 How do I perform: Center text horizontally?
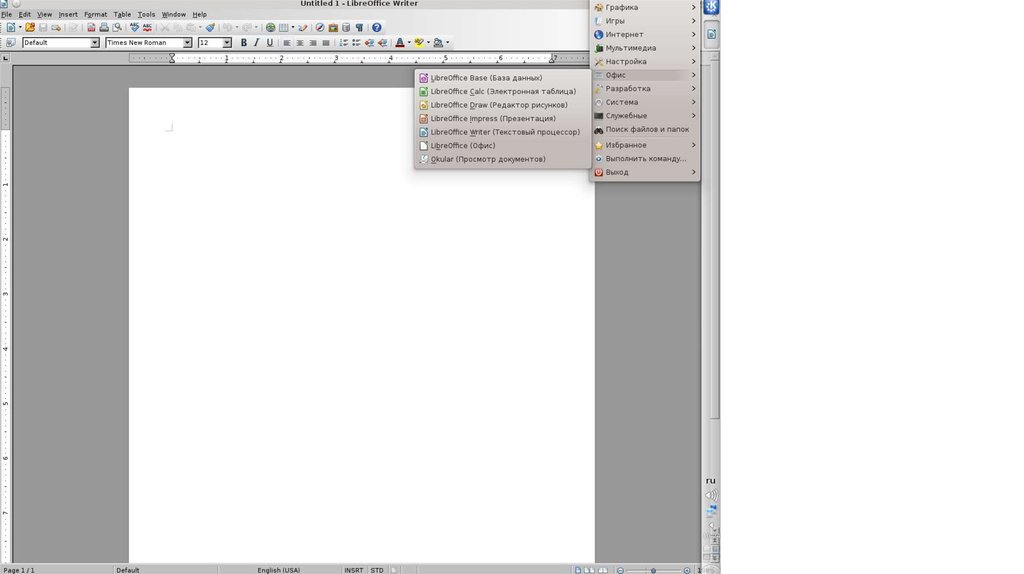pos(300,42)
